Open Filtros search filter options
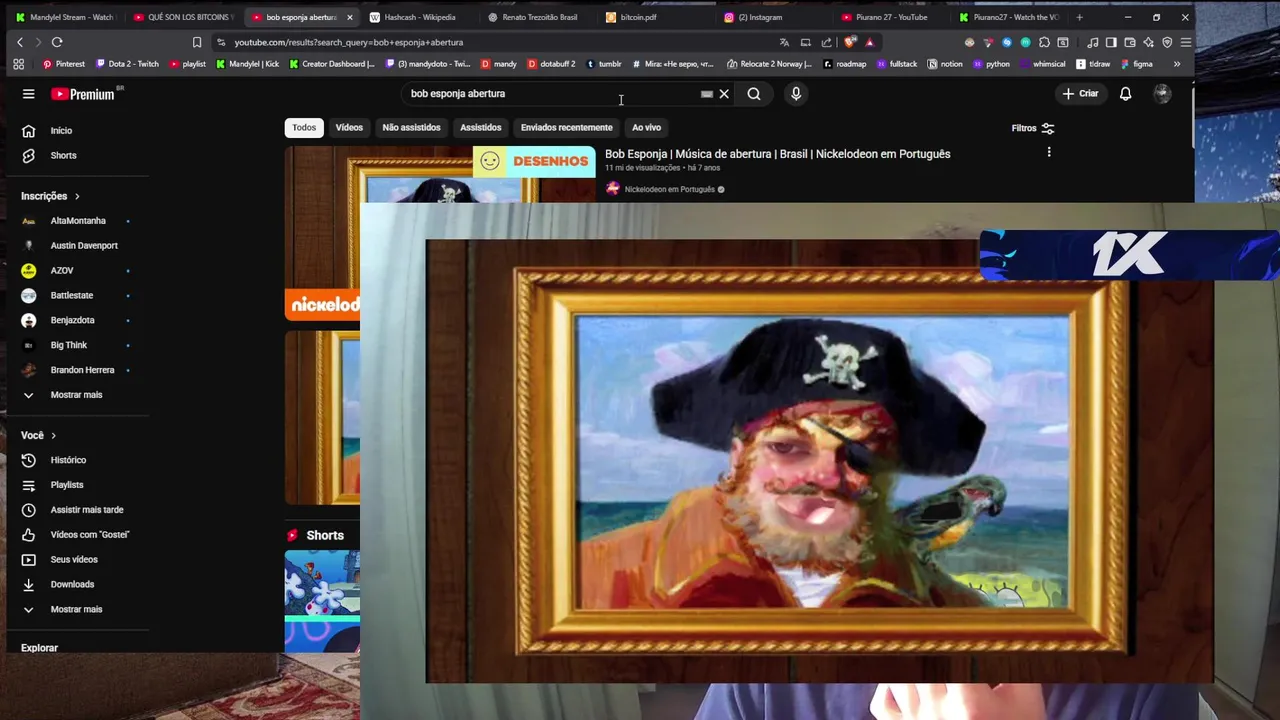The width and height of the screenshot is (1280, 720). click(1033, 128)
